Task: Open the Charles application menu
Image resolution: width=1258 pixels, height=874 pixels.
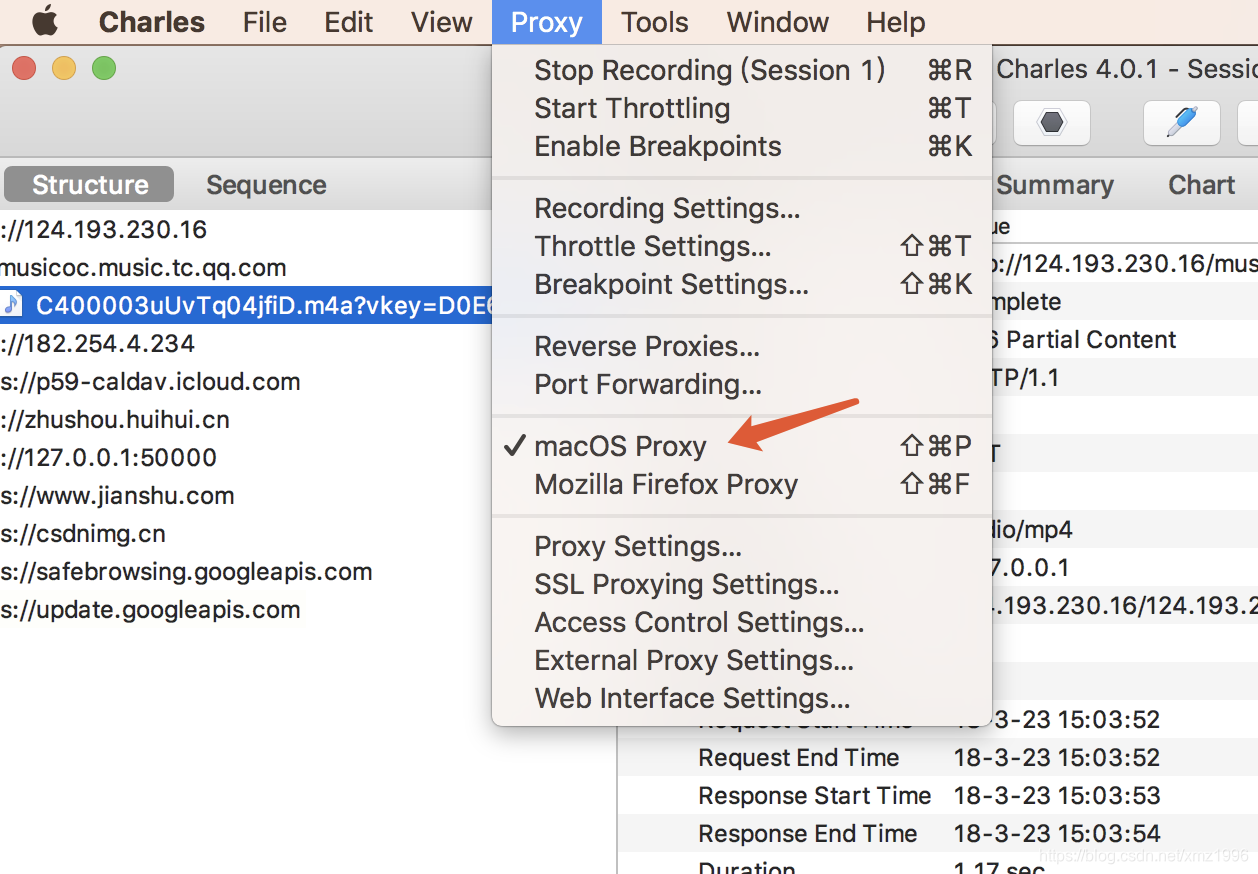Action: 152,22
